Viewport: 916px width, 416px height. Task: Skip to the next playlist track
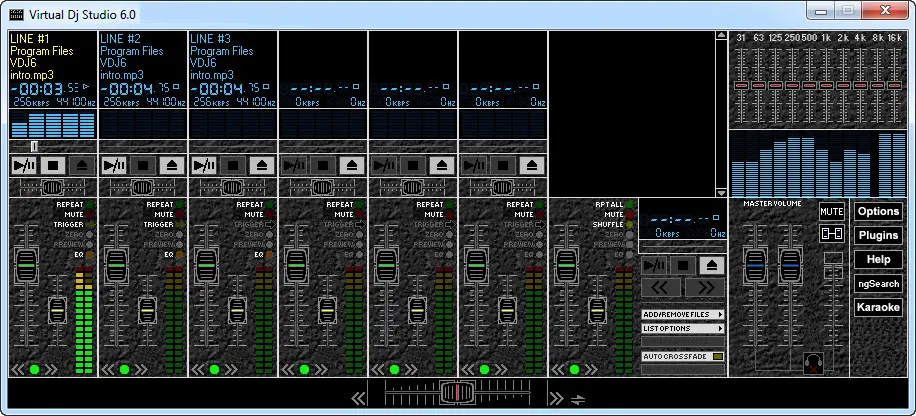click(x=705, y=287)
